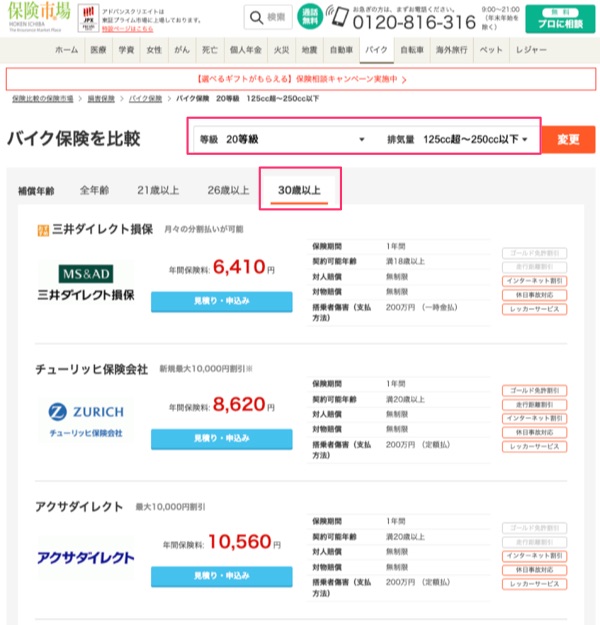Open the 死亡 menu item

tap(210, 50)
